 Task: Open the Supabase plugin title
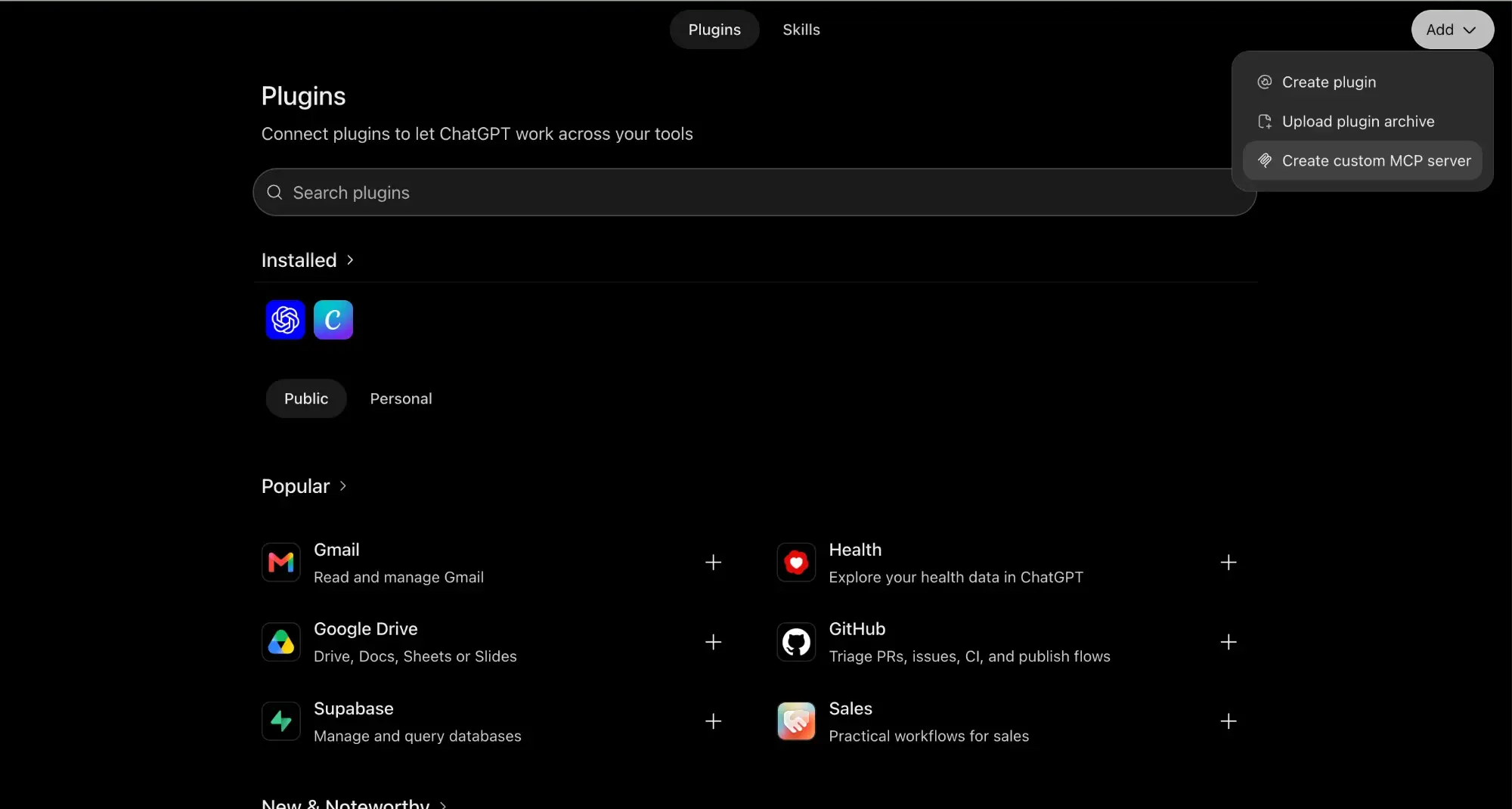tap(354, 708)
